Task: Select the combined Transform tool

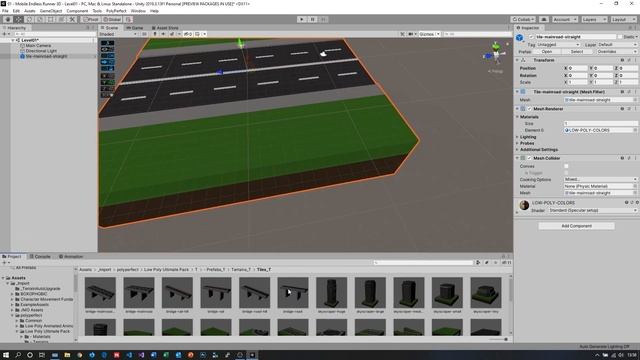Action: click(x=61, y=19)
